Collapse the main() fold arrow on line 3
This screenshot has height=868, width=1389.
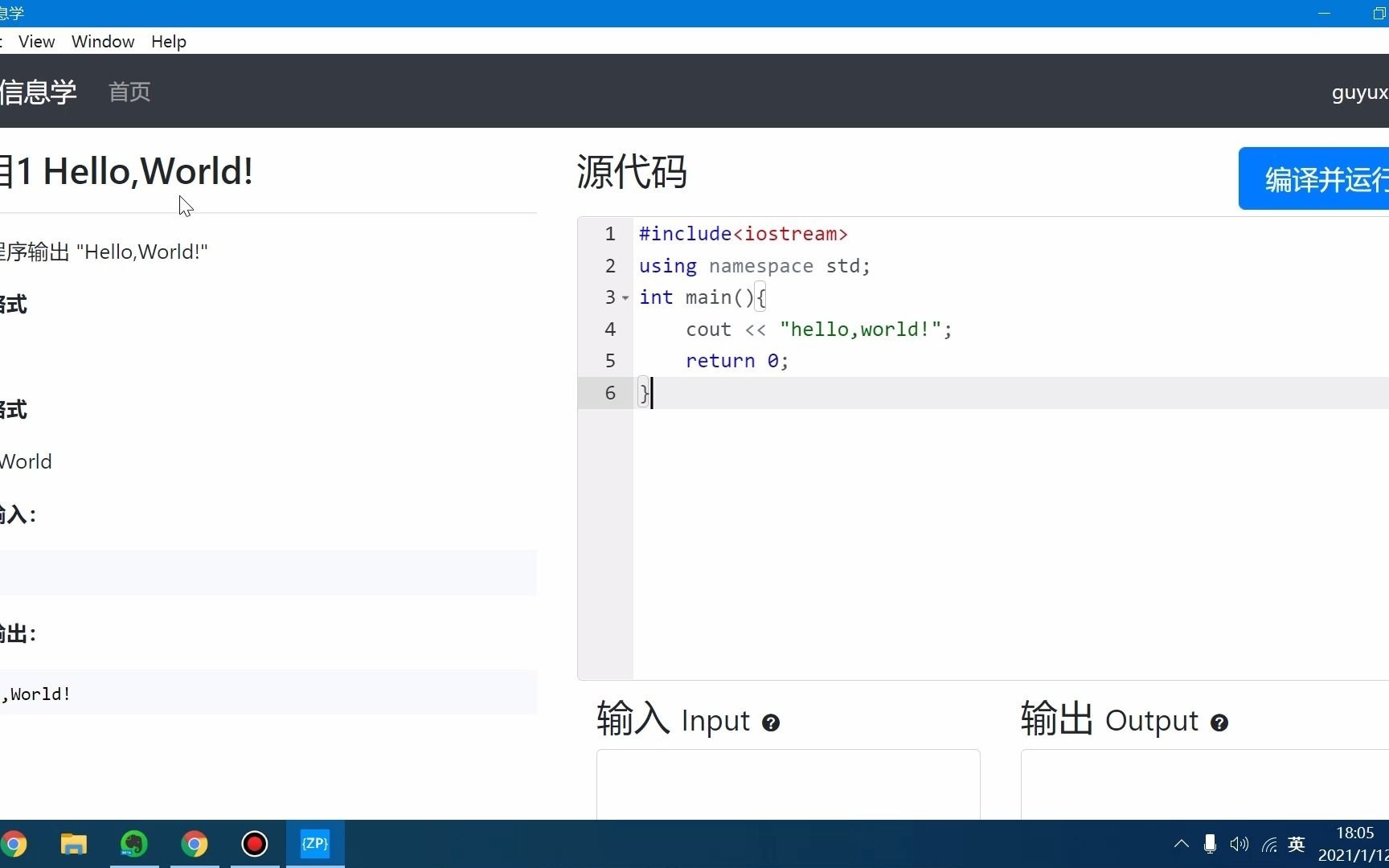point(625,298)
